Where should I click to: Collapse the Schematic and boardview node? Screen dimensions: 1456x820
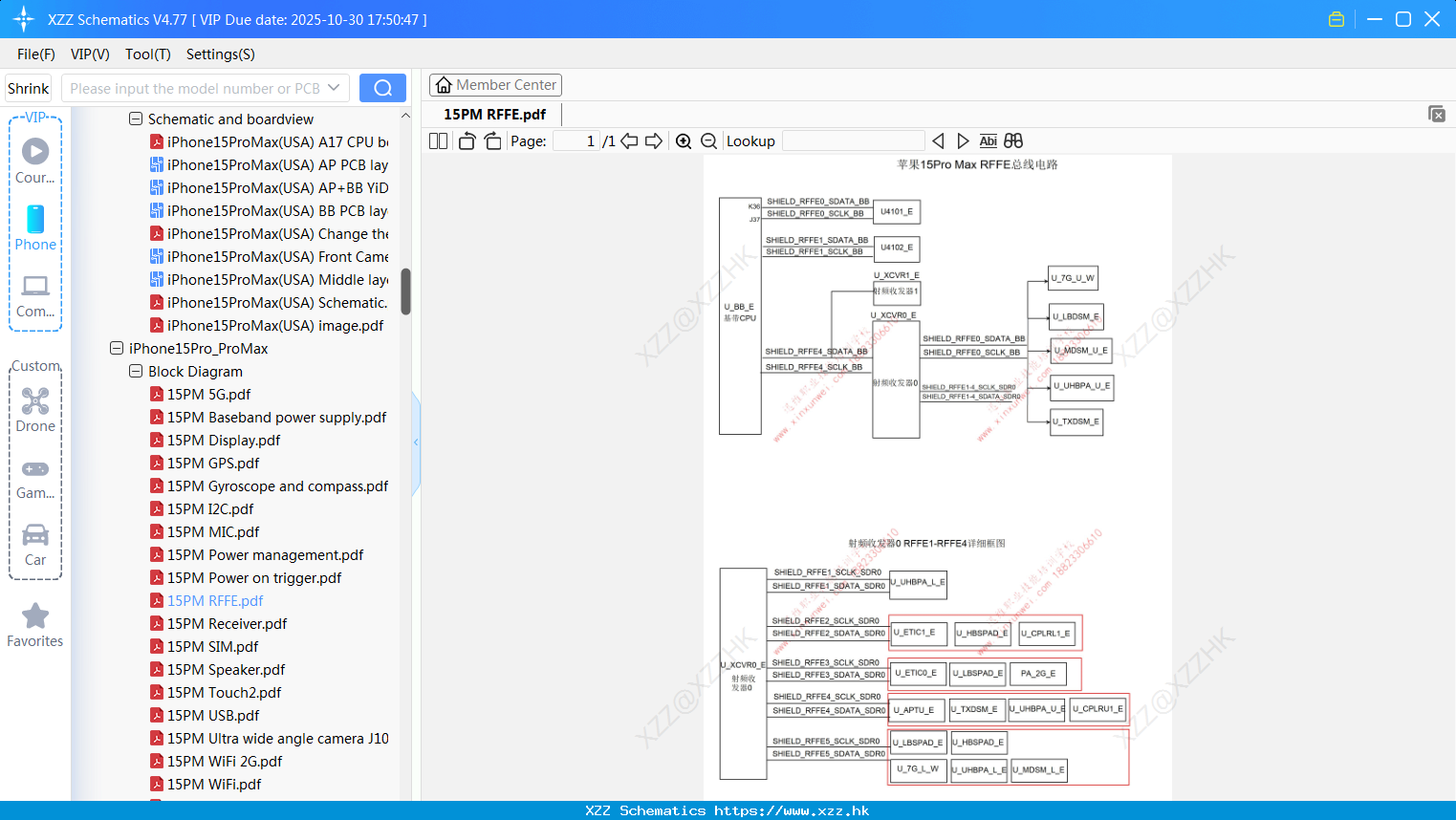136,119
